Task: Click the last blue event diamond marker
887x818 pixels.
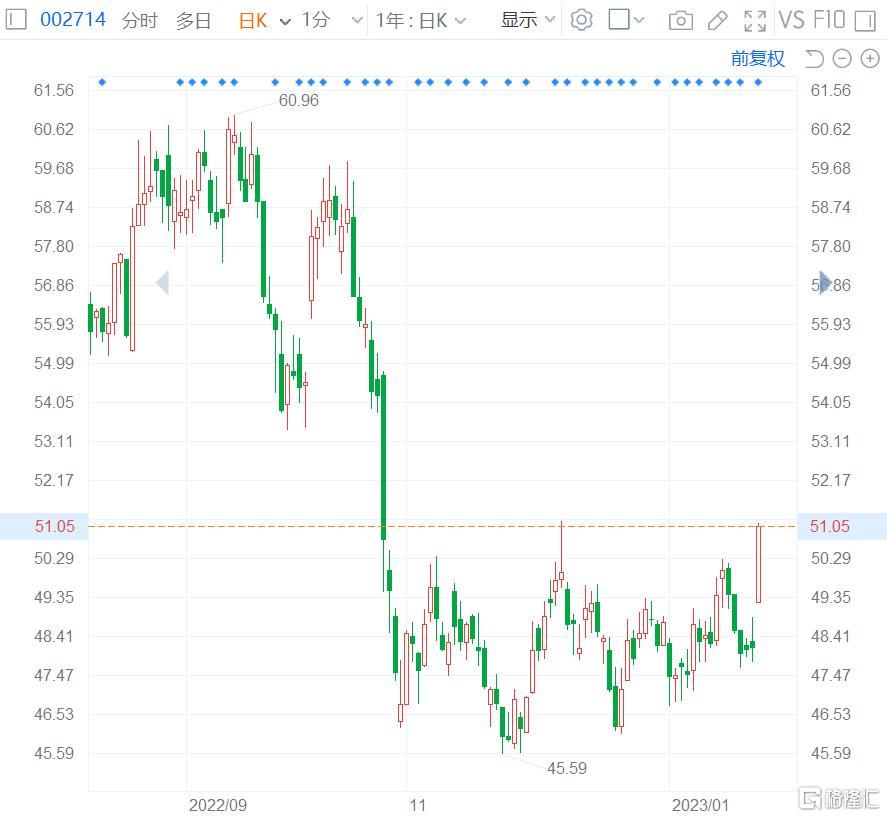Action: [758, 82]
